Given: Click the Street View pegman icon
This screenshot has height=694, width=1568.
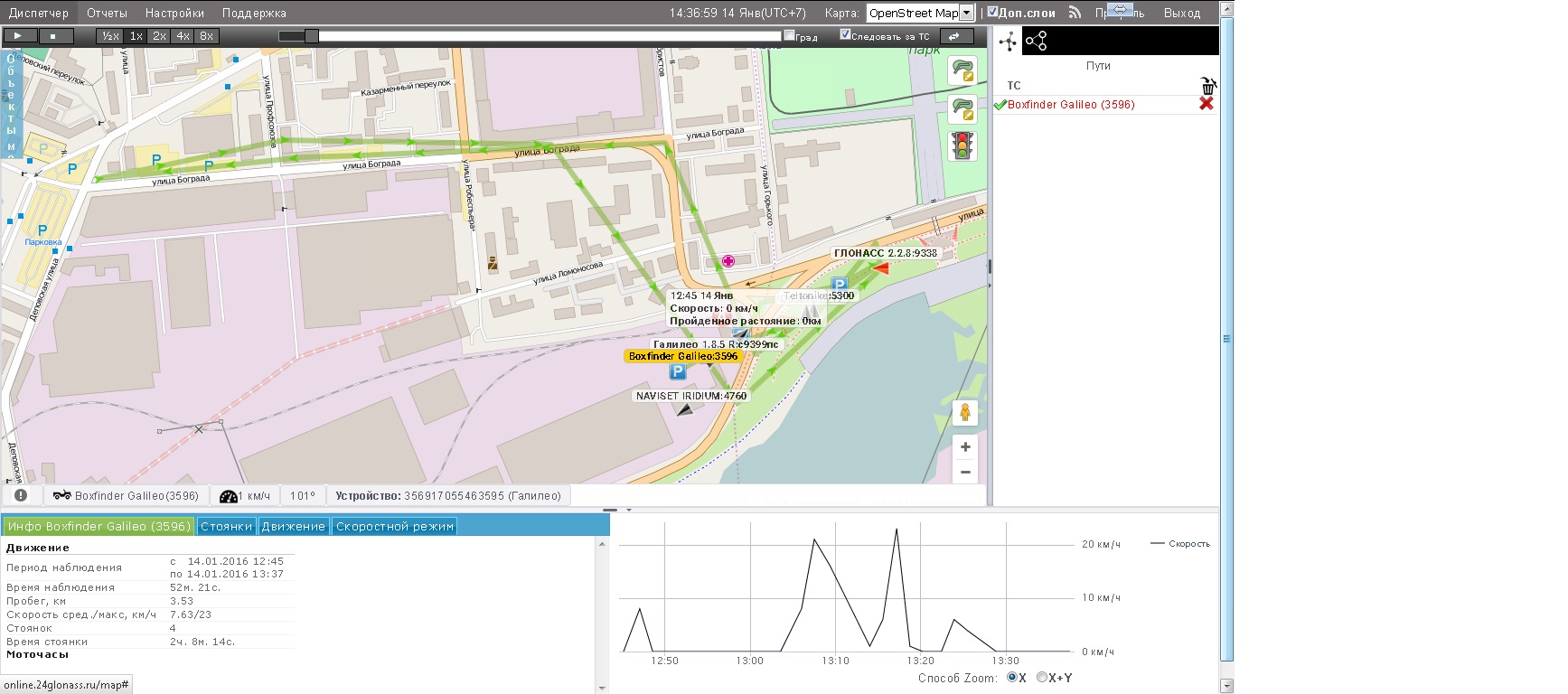Looking at the screenshot, I should click(964, 413).
